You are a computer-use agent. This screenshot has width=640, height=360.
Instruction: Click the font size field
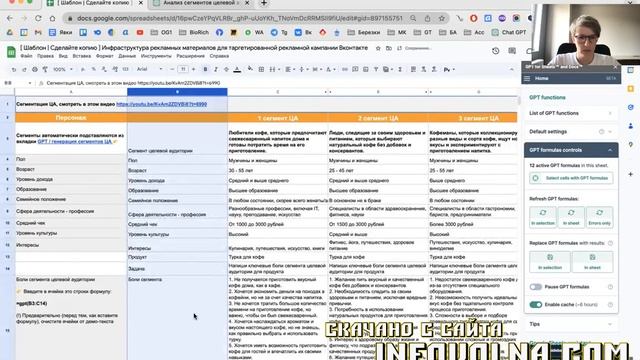coord(183,69)
